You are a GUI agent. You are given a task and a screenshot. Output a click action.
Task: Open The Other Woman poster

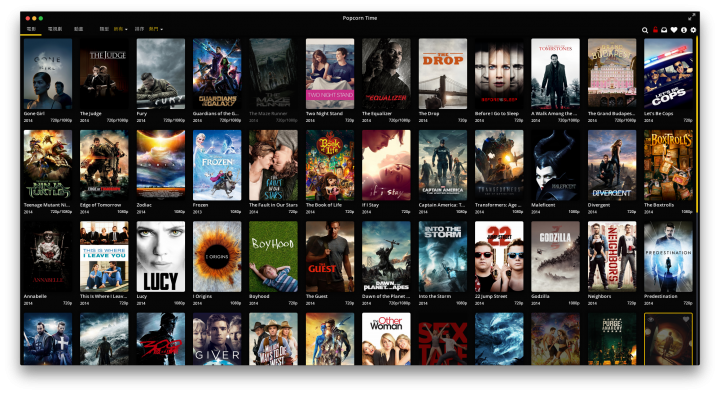coord(386,339)
